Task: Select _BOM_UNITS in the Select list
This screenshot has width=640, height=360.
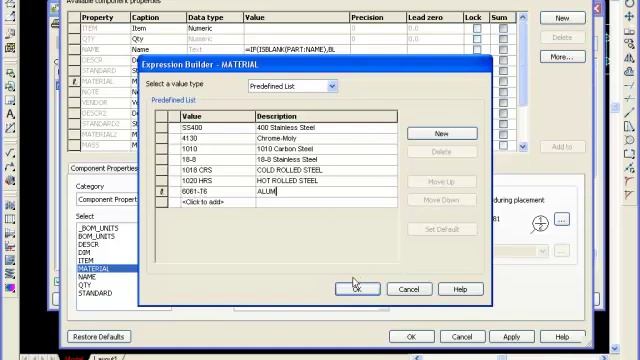Action: [98, 228]
